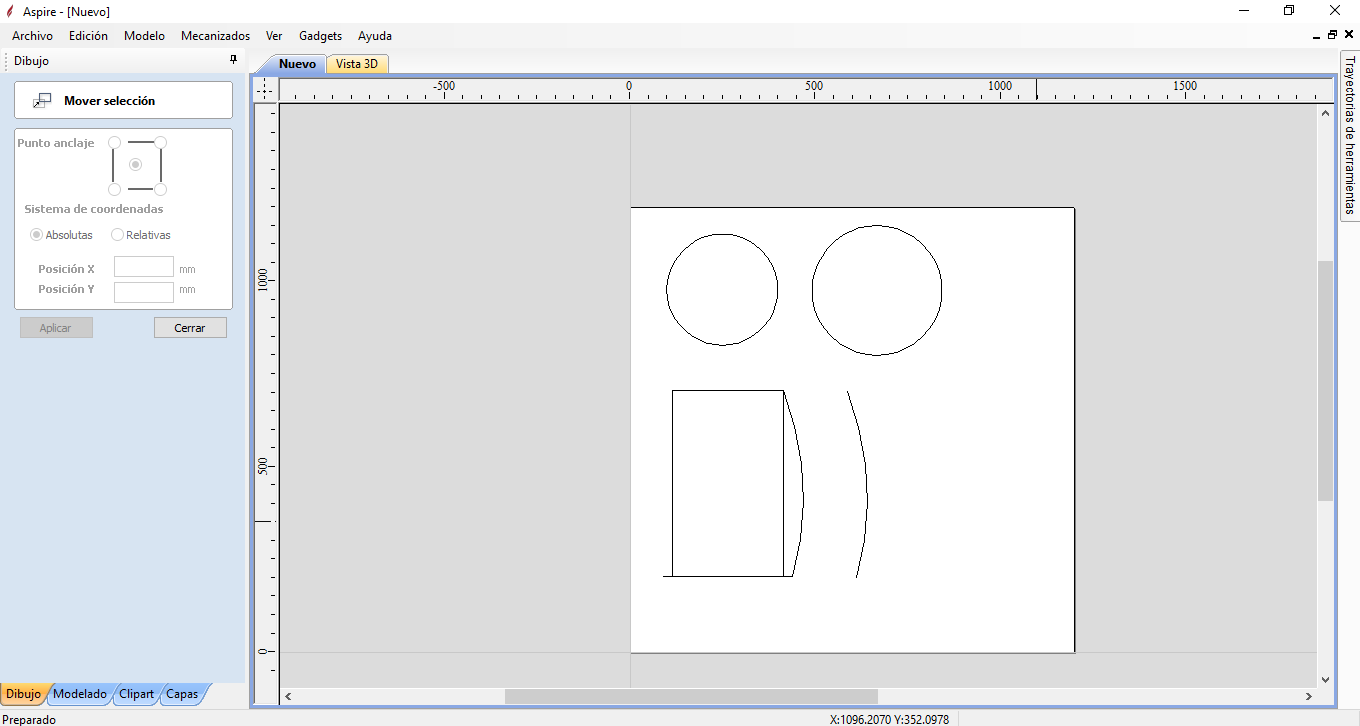This screenshot has height=726, width=1360.
Task: Open the Gadgets menu
Action: (320, 36)
